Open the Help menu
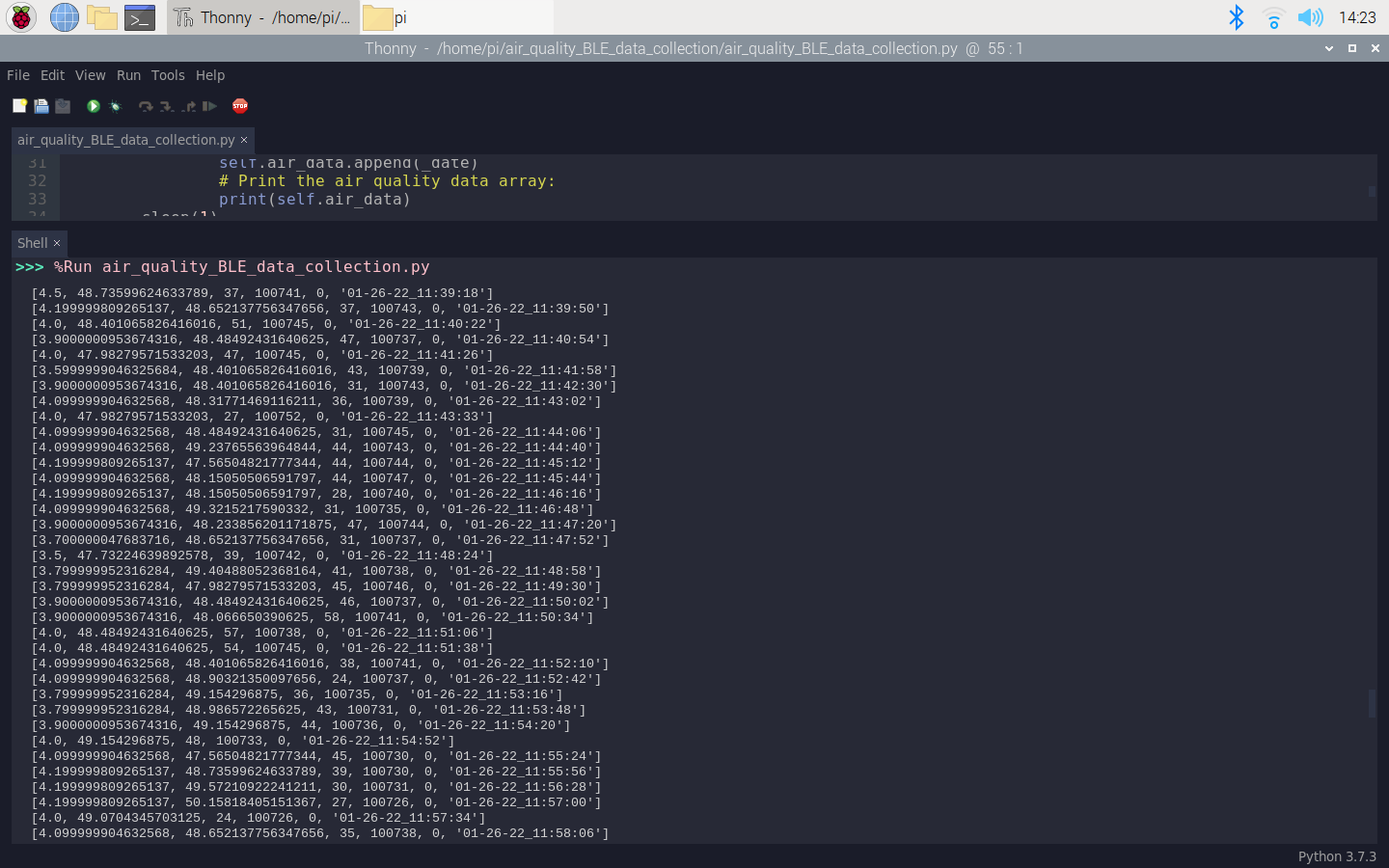The width and height of the screenshot is (1389, 868). click(210, 75)
